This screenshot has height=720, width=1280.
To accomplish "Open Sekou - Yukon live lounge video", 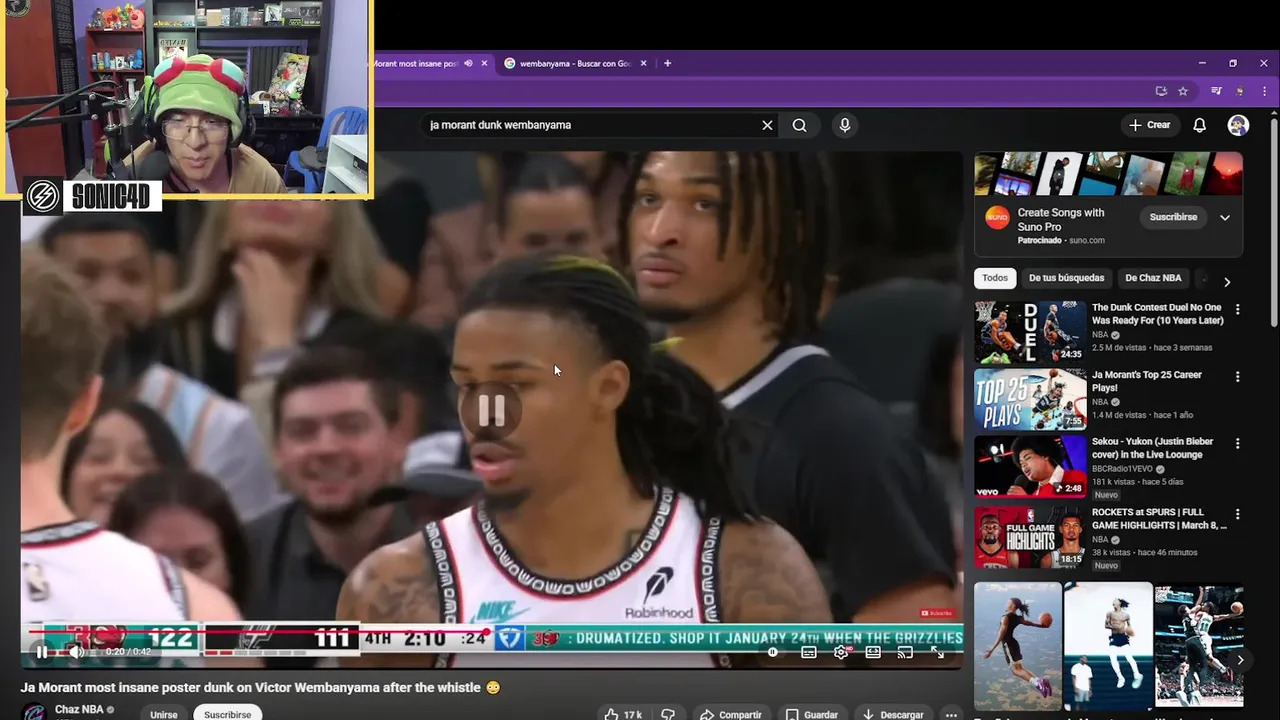I will [x=1153, y=448].
